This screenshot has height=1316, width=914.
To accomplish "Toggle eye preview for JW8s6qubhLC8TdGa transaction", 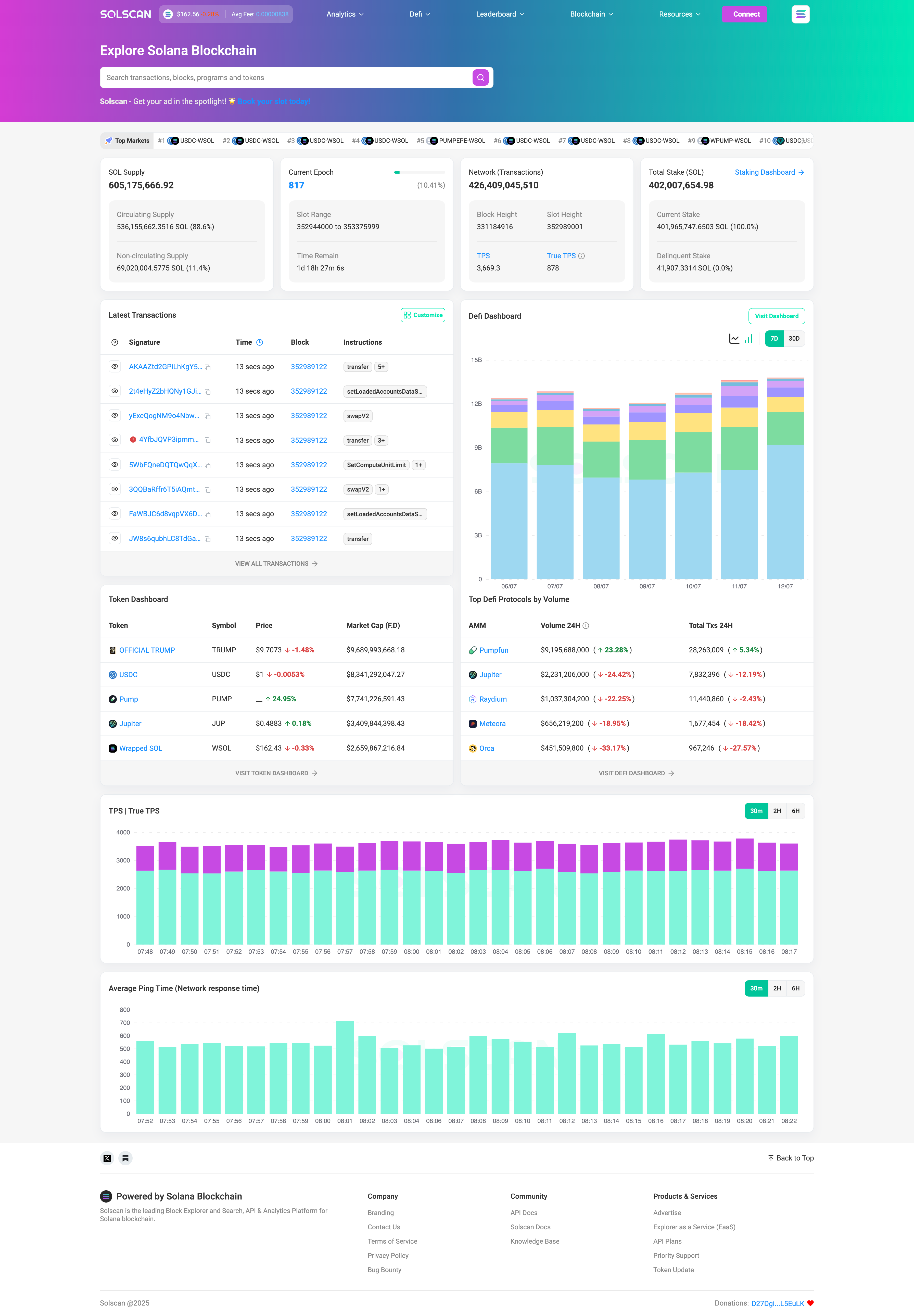I will coord(115,538).
